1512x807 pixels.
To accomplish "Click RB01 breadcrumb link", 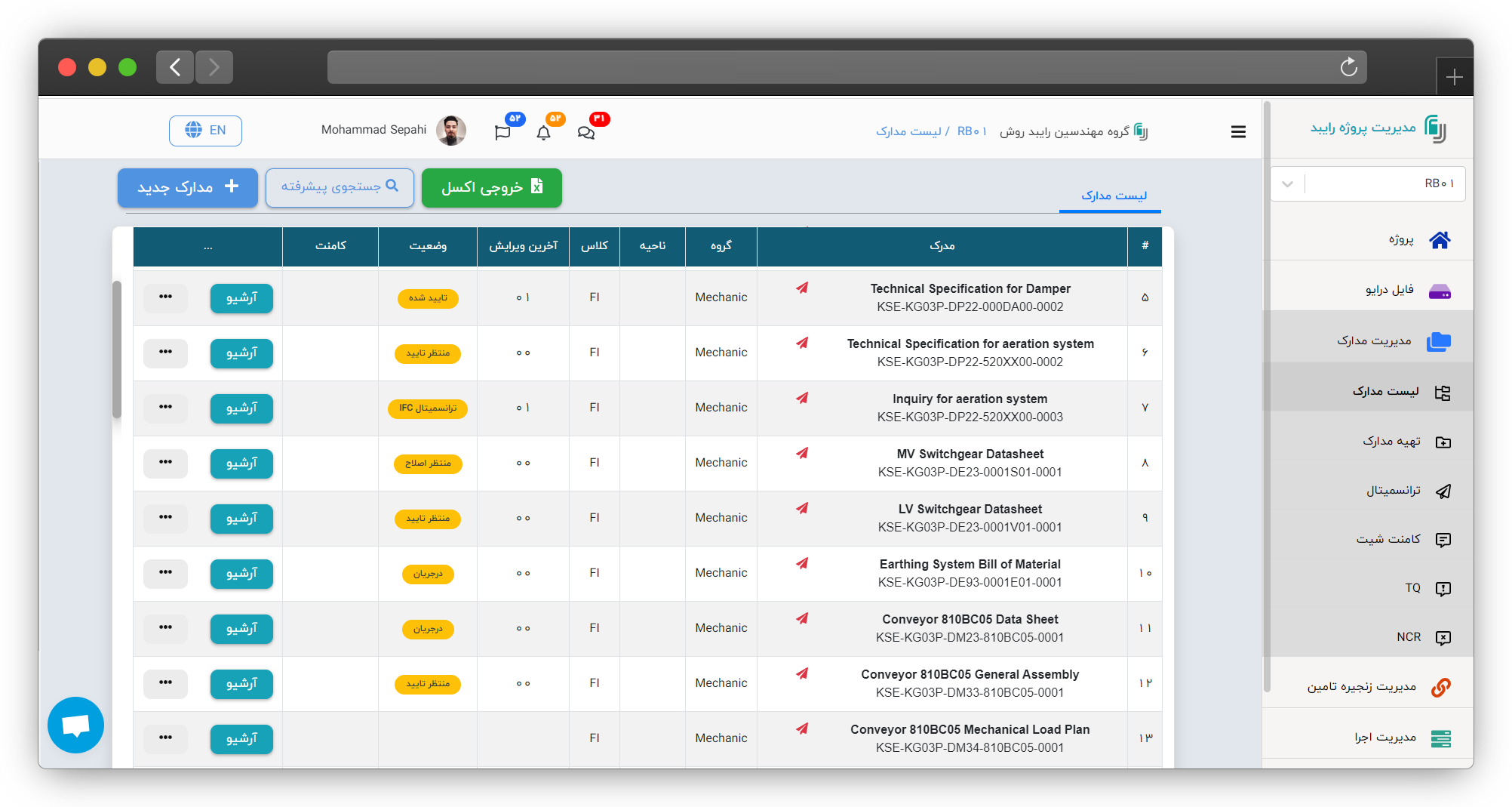I will coord(972,131).
